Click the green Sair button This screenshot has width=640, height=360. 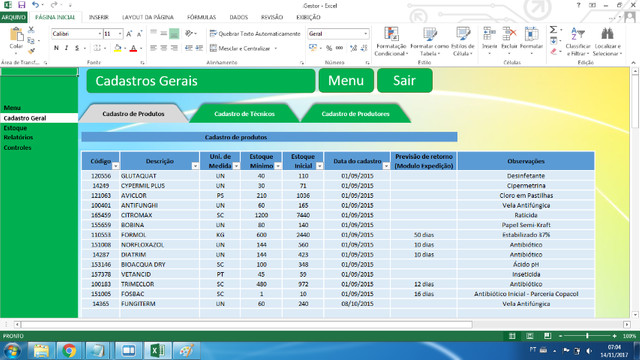click(x=404, y=80)
